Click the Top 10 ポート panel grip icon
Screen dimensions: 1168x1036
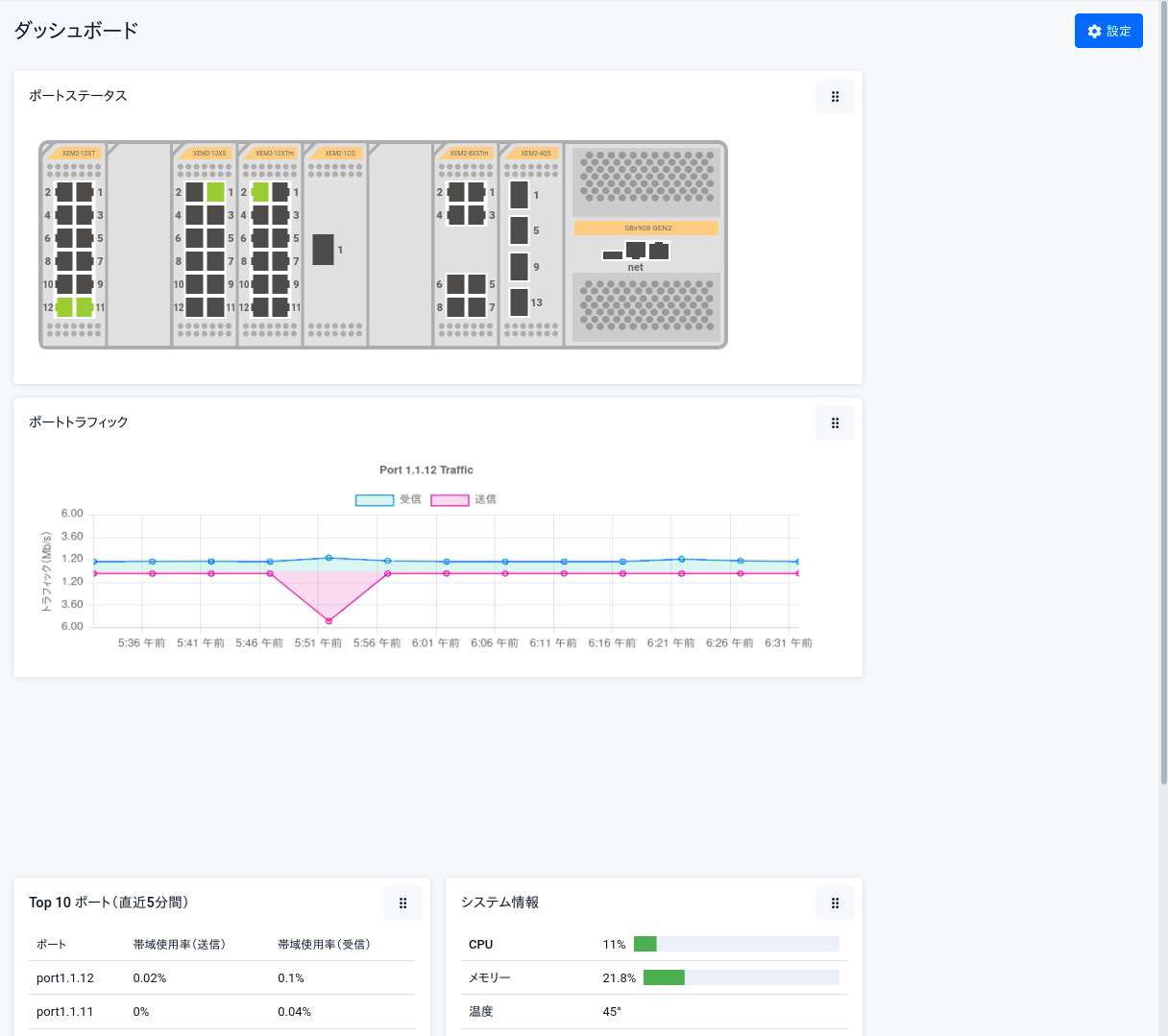(402, 903)
